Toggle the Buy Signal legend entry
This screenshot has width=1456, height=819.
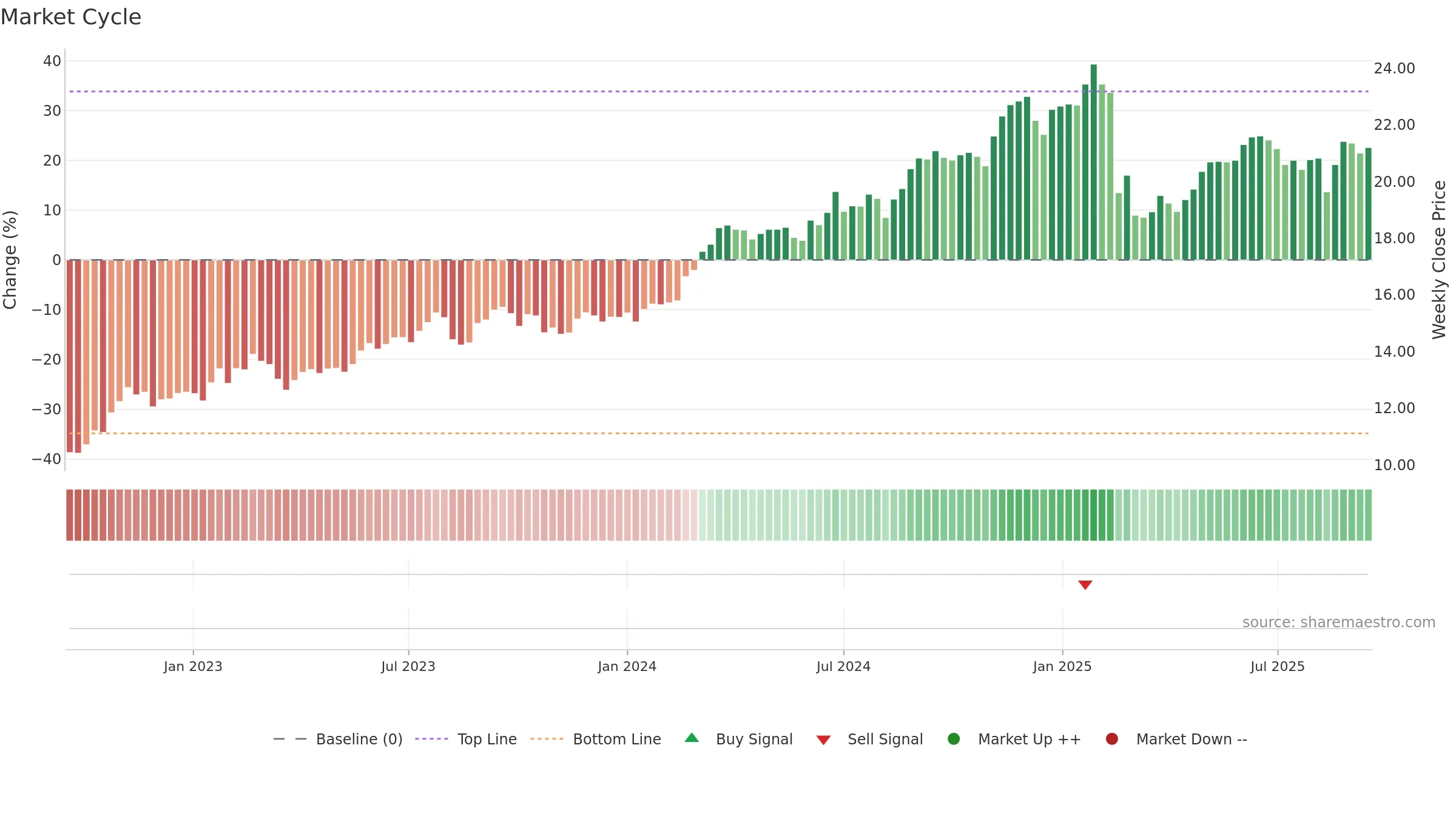pyautogui.click(x=738, y=739)
